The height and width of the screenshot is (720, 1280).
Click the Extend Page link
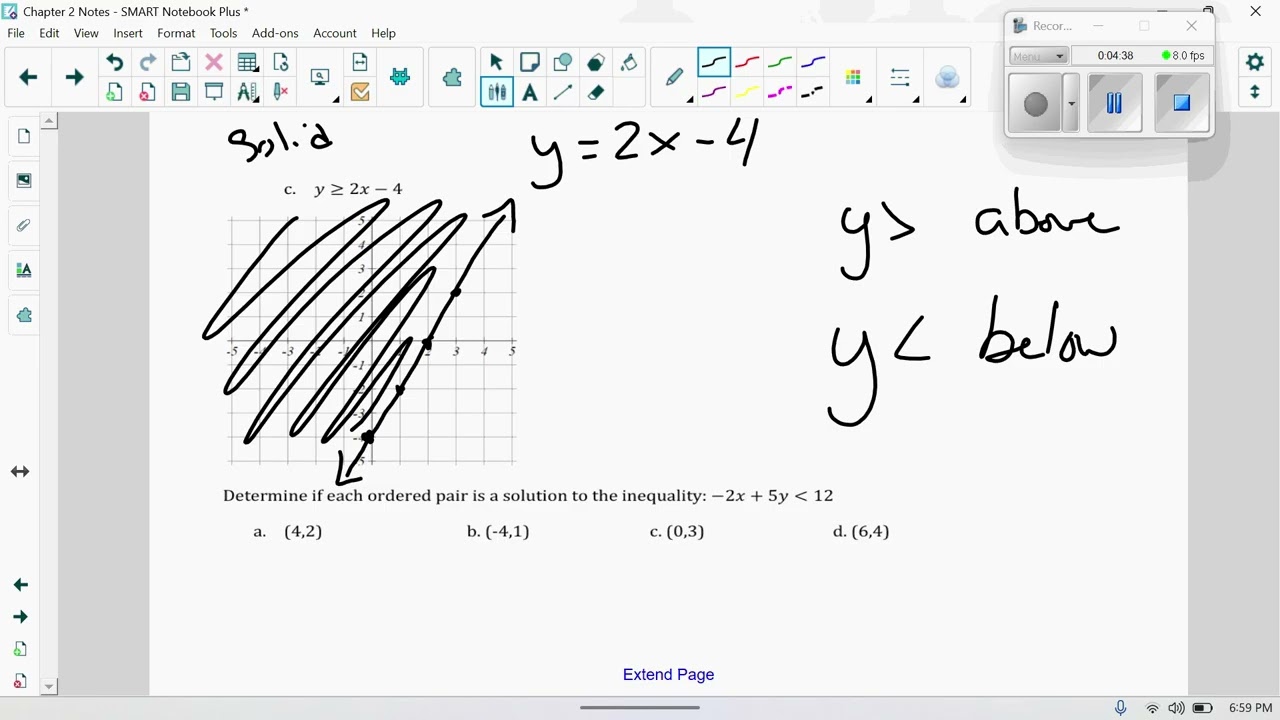coord(668,674)
